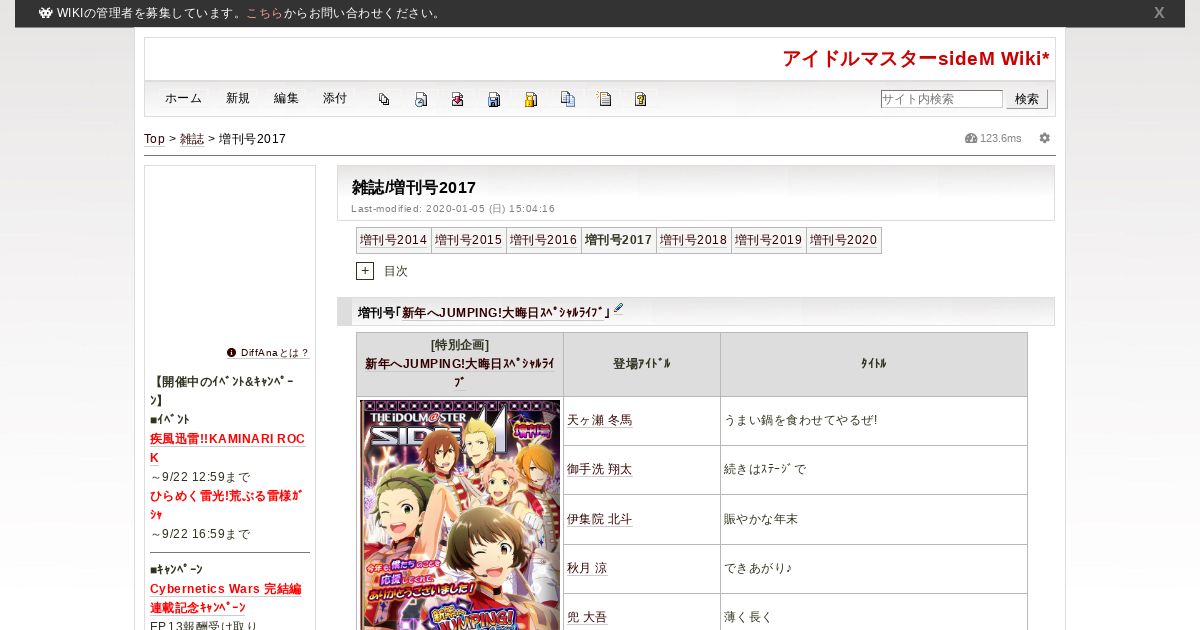Image resolution: width=1200 pixels, height=630 pixels.
Task: Click the title text できあがり♪
Action: tap(758, 568)
